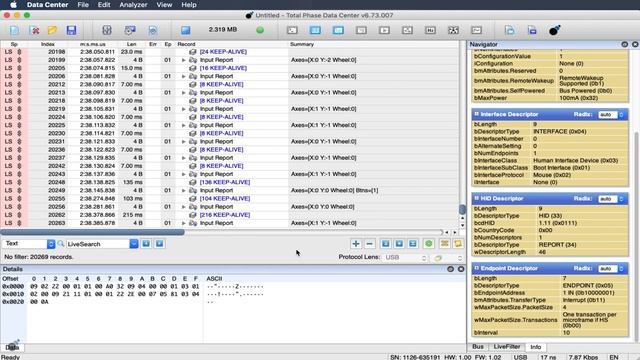This screenshot has height=360, width=640.
Task: Open the Edit menu
Action: (x=104, y=5)
